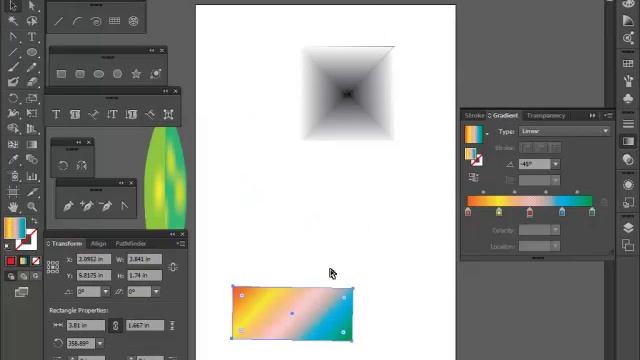Select the Gradient tool in main toolbar

click(32, 144)
